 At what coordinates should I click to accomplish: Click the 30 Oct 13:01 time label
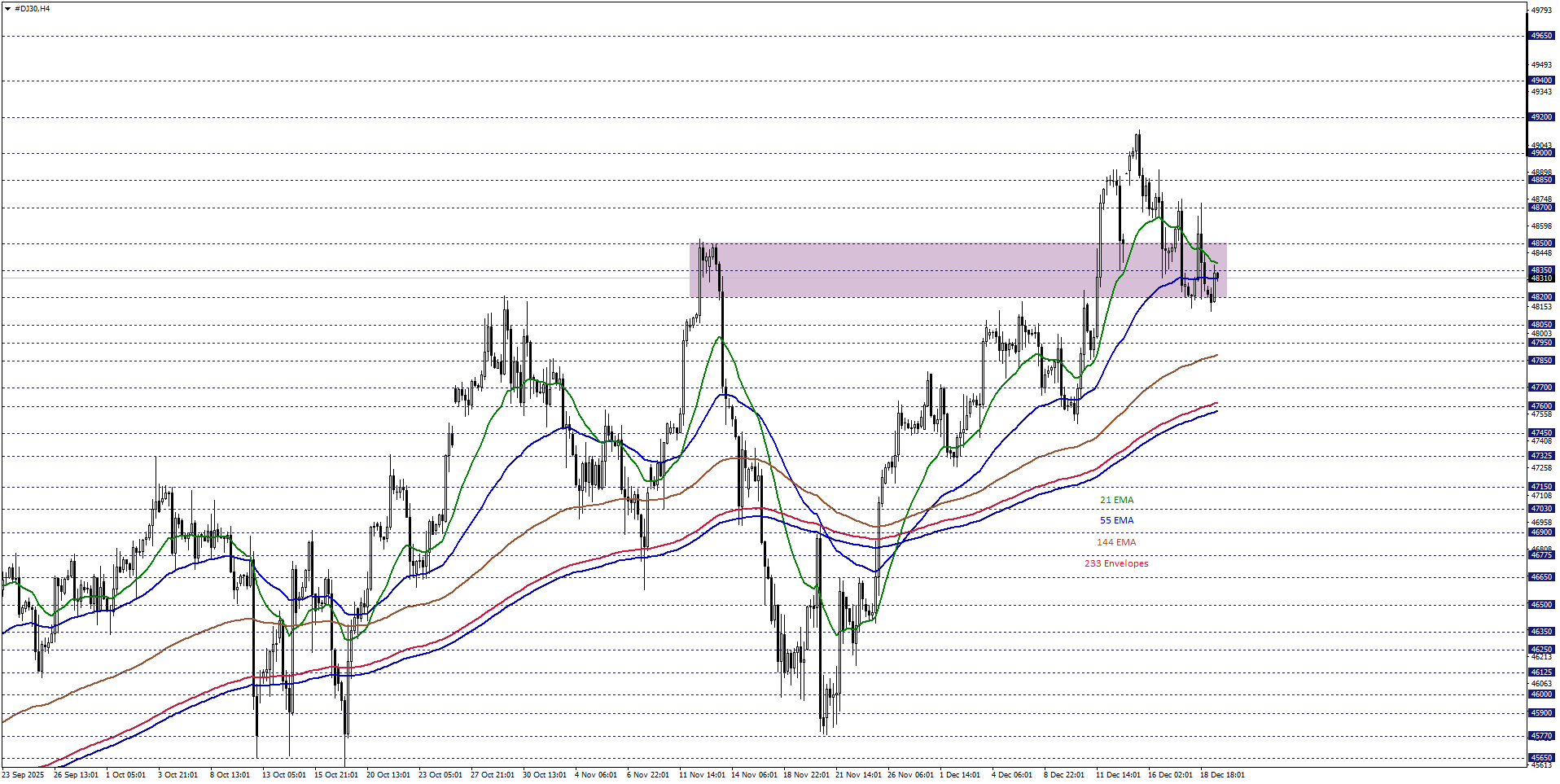[545, 775]
